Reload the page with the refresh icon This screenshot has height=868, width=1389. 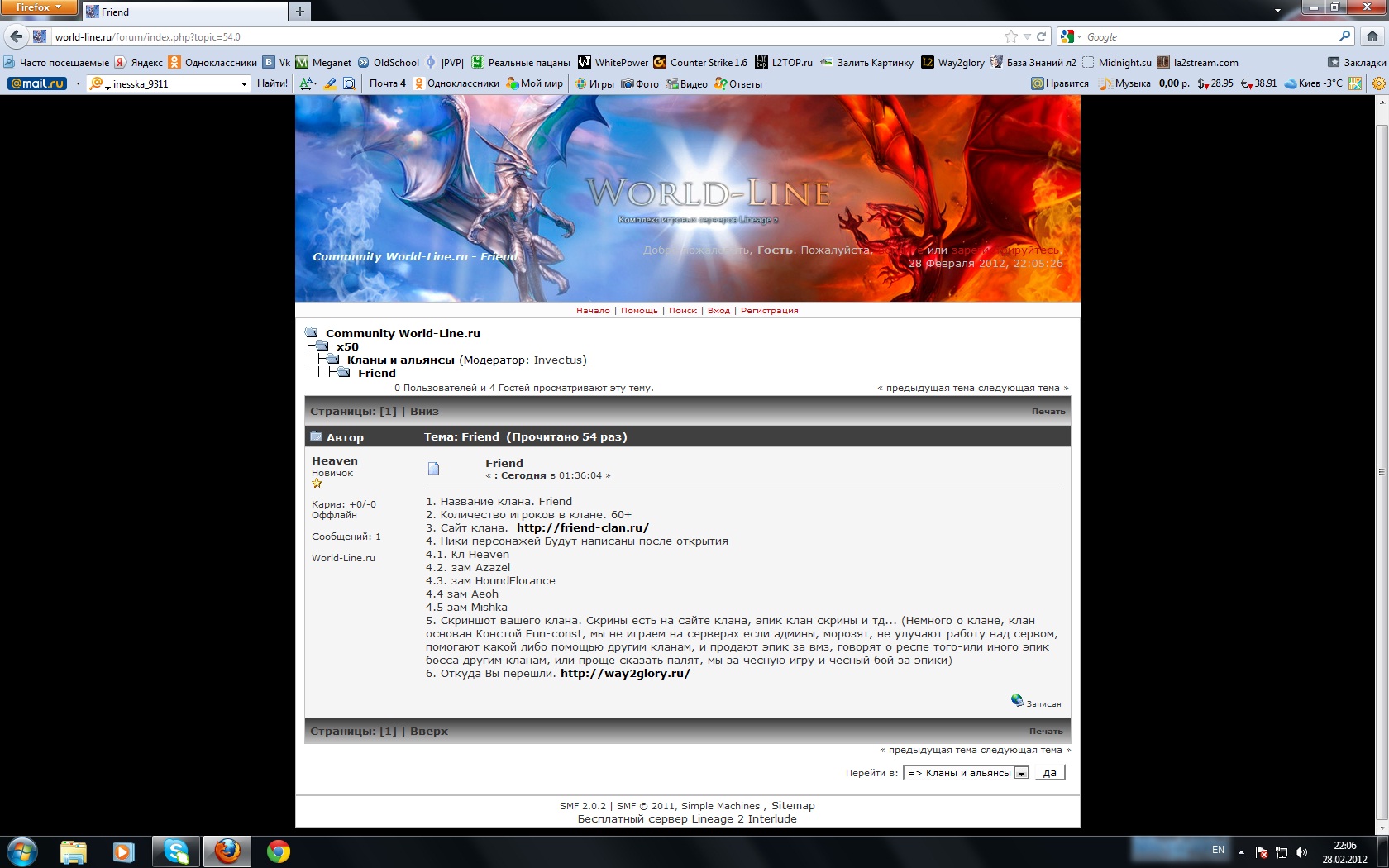click(1042, 36)
